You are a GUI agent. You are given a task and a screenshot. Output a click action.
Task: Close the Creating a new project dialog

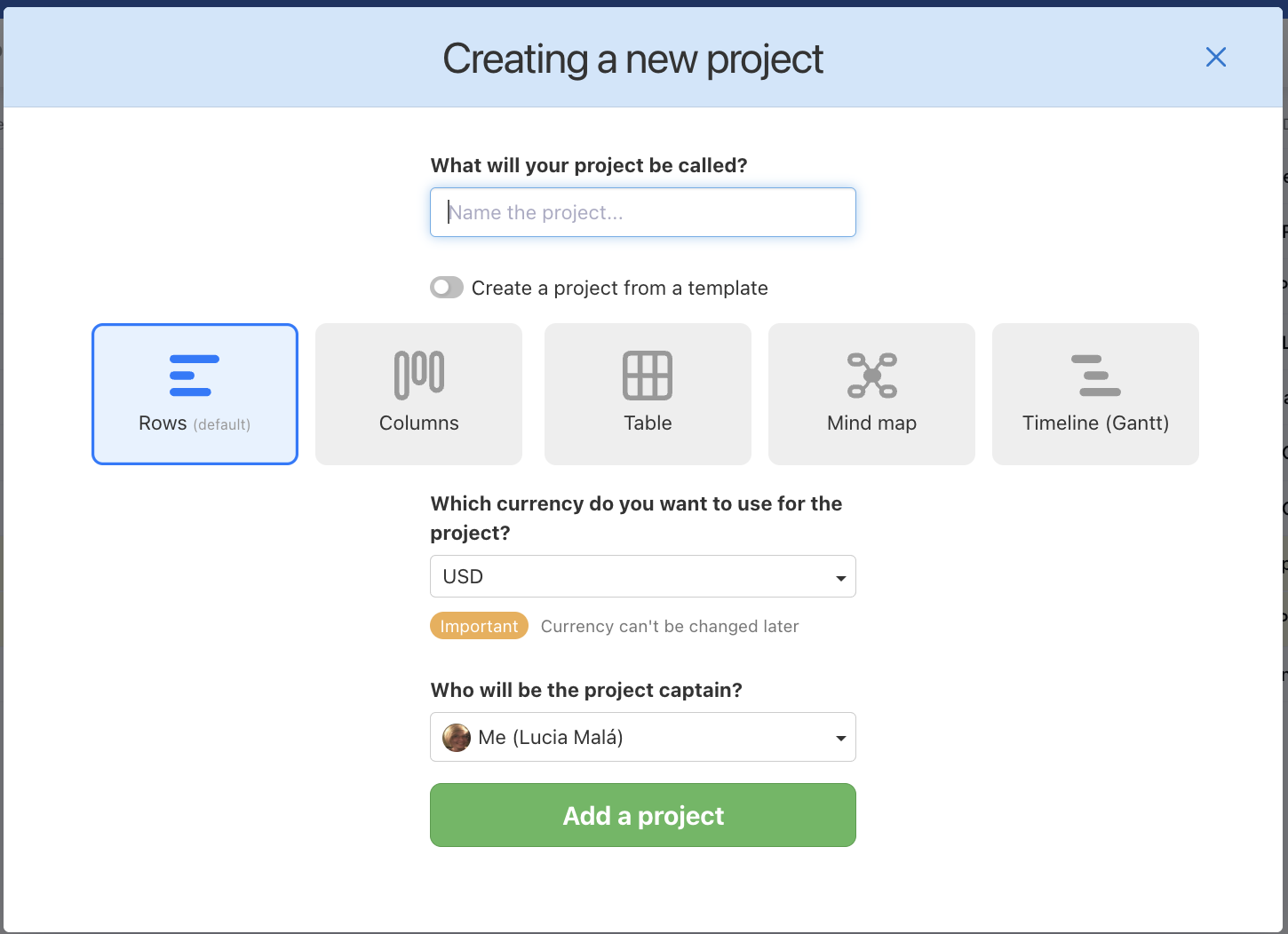(x=1215, y=56)
